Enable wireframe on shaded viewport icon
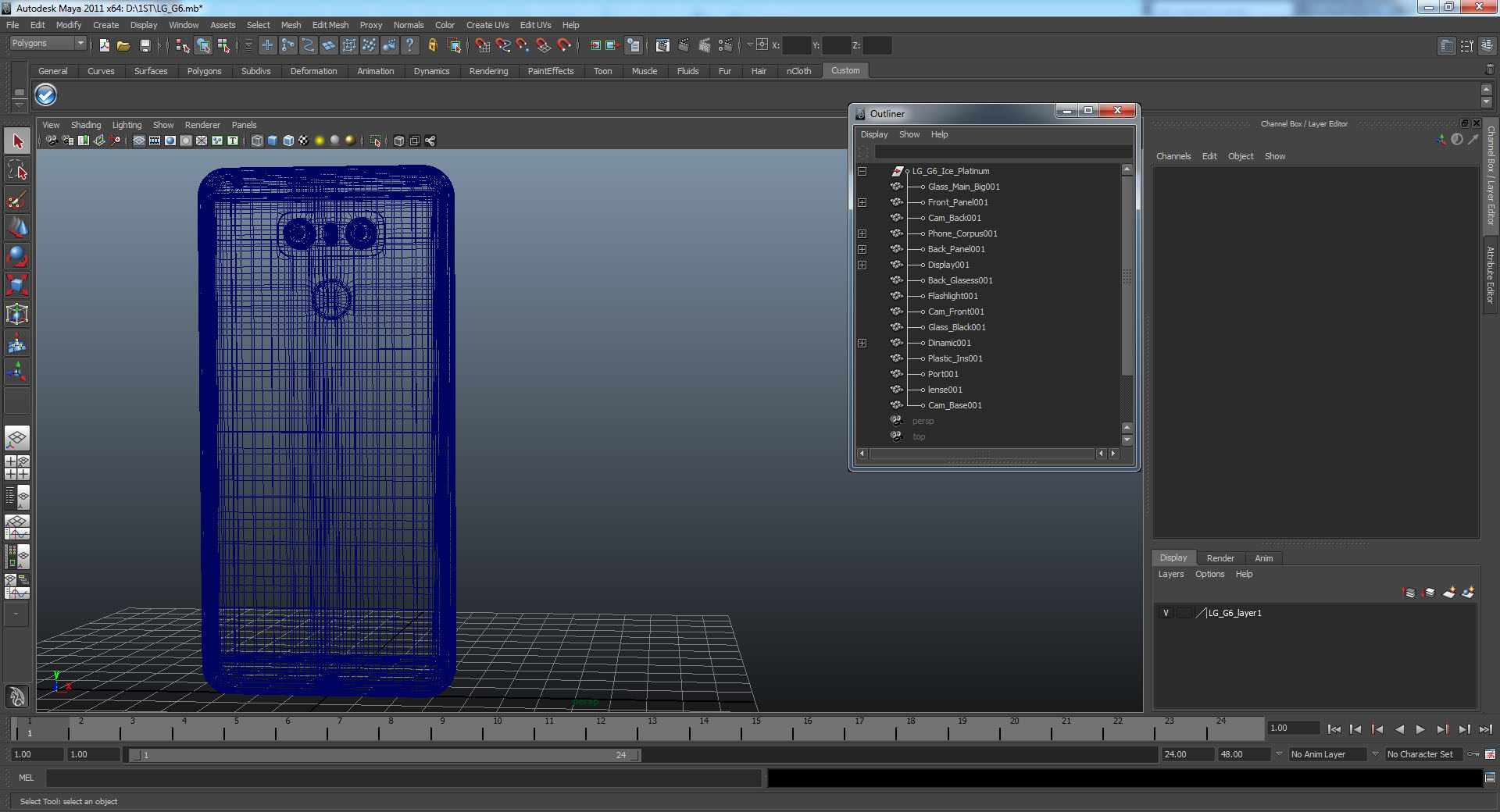 tap(288, 141)
